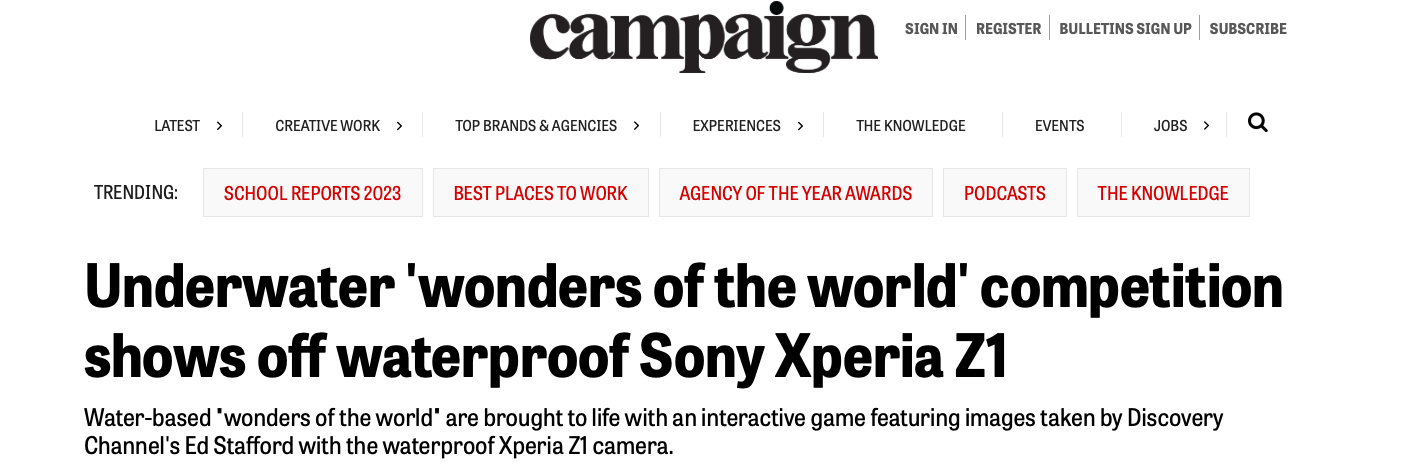Open Creative Work navigation item

pyautogui.click(x=328, y=126)
